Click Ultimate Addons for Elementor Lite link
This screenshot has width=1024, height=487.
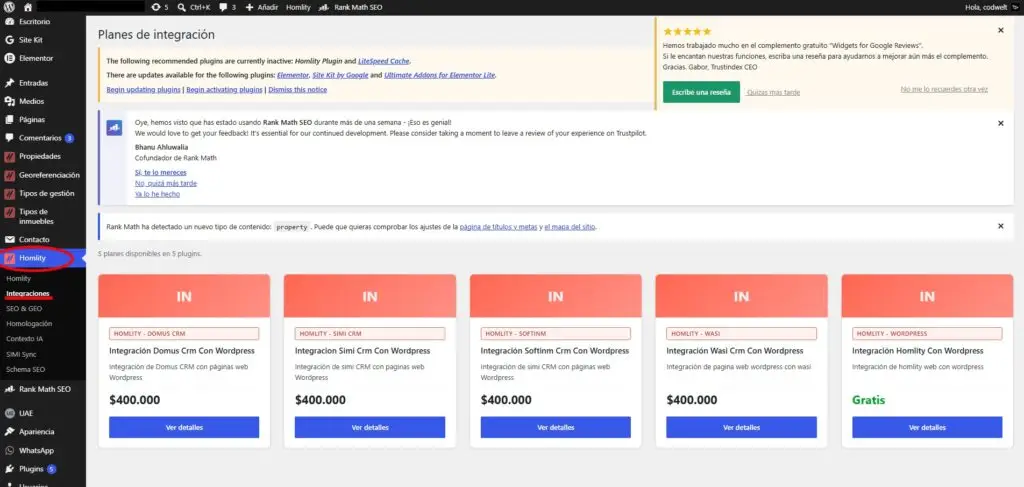pos(440,75)
